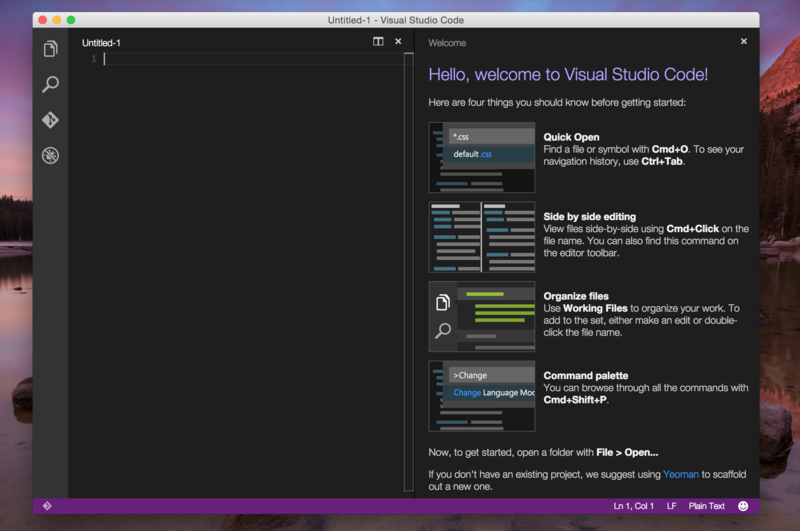This screenshot has height=531, width=800.
Task: Click the Git status icon in status bar
Action: [x=47, y=505]
